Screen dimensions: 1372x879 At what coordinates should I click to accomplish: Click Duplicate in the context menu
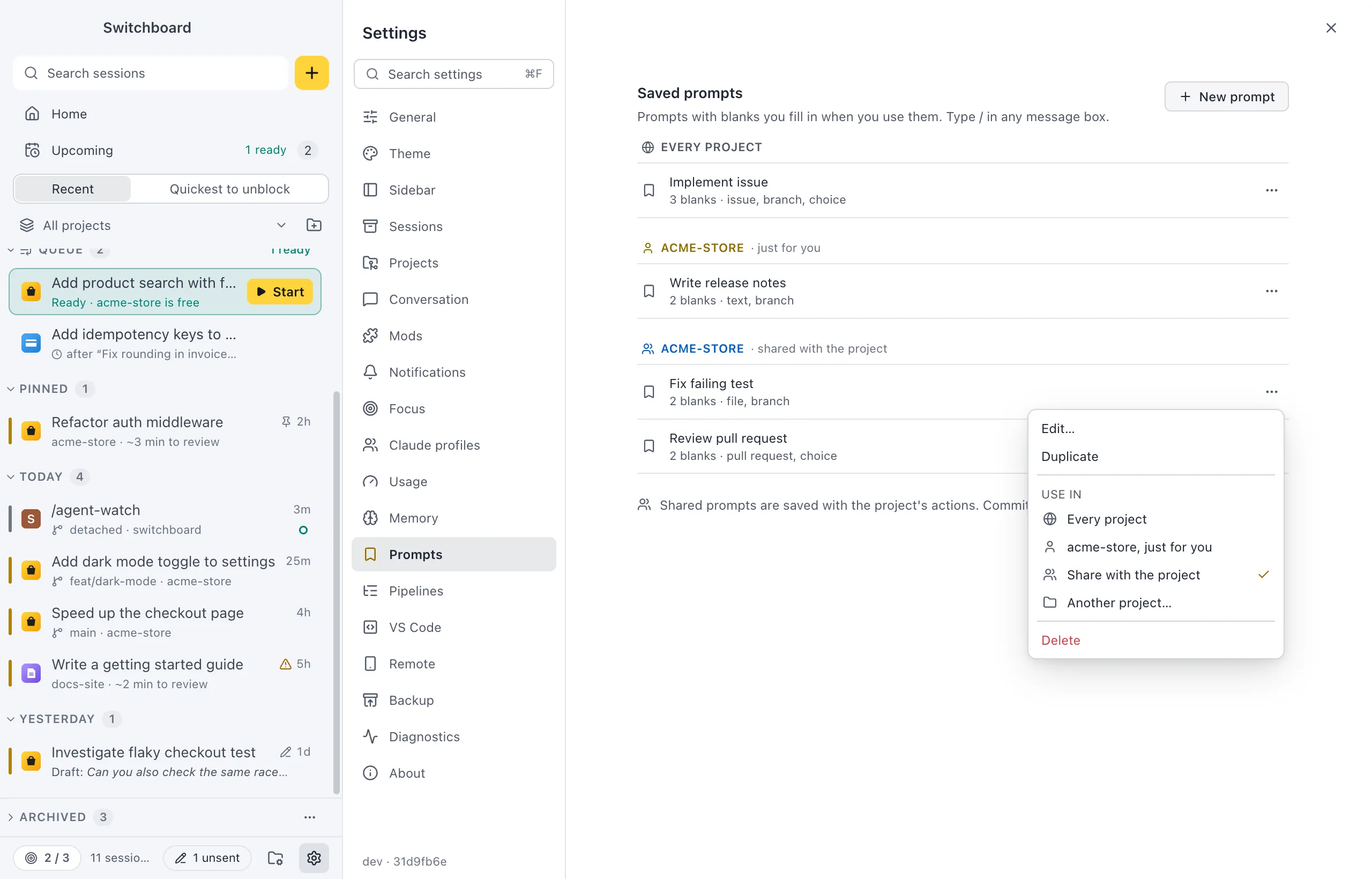1155,457
